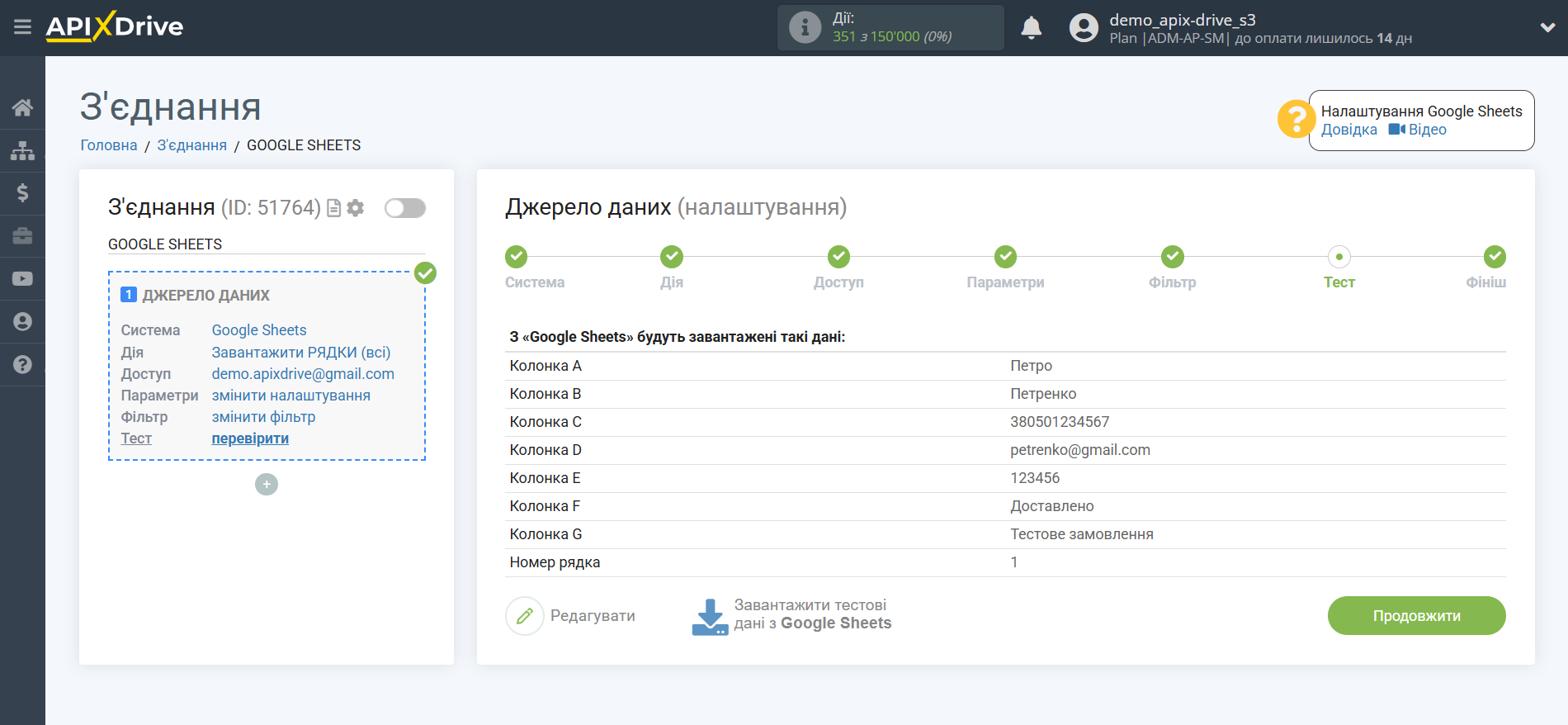
Task: Click the value Петренко
Action: click(1044, 394)
